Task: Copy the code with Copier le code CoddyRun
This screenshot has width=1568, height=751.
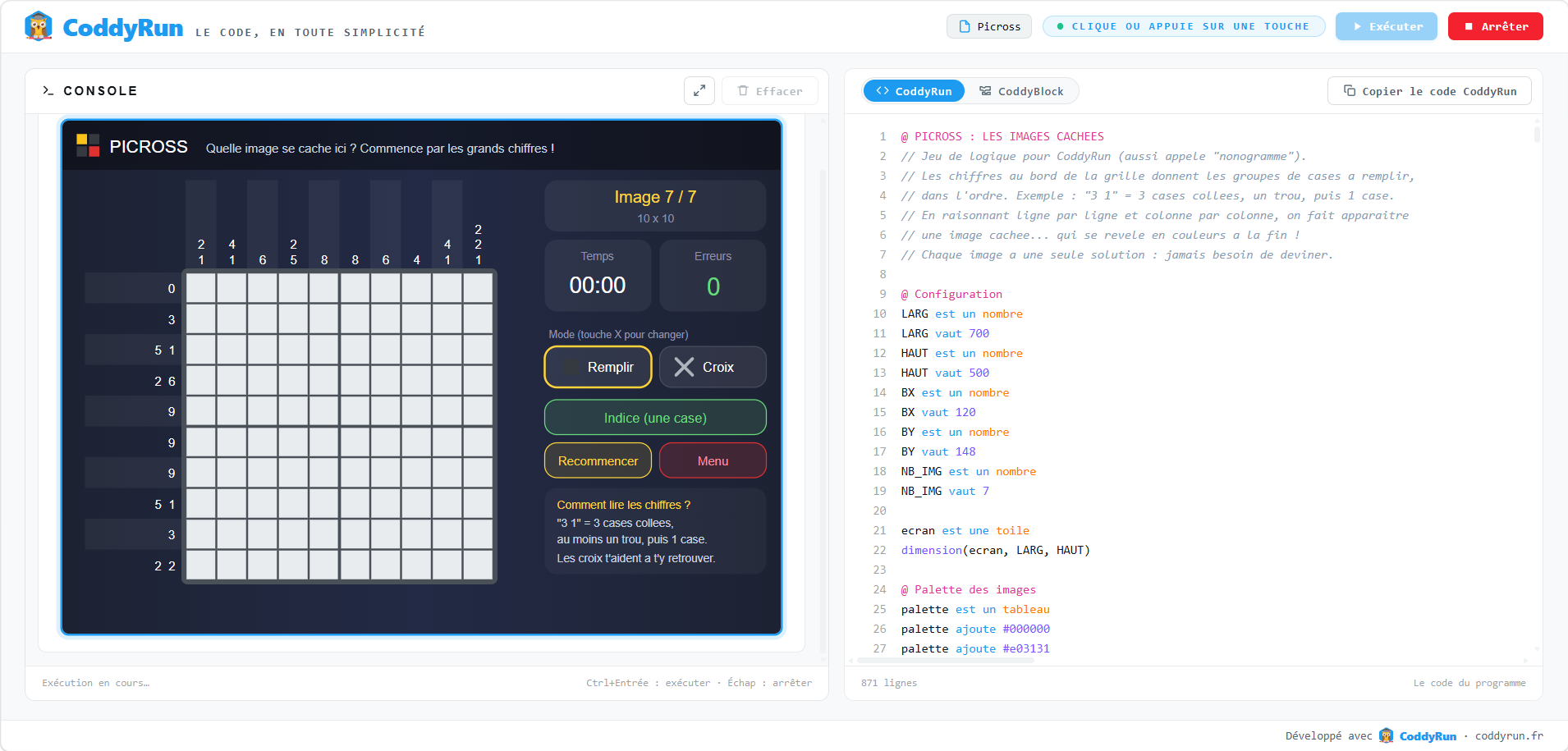Action: click(x=1429, y=91)
